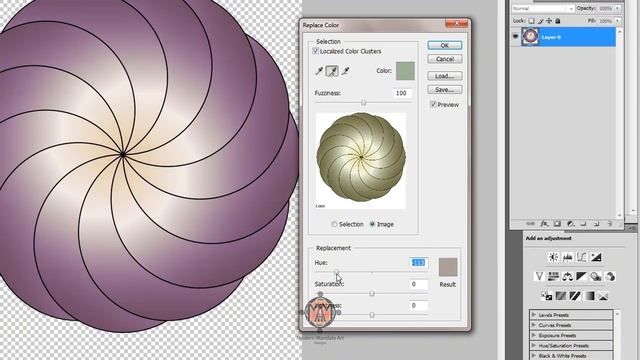The image size is (640, 360).
Task: Add a Threshold adjustment
Action: click(575, 296)
